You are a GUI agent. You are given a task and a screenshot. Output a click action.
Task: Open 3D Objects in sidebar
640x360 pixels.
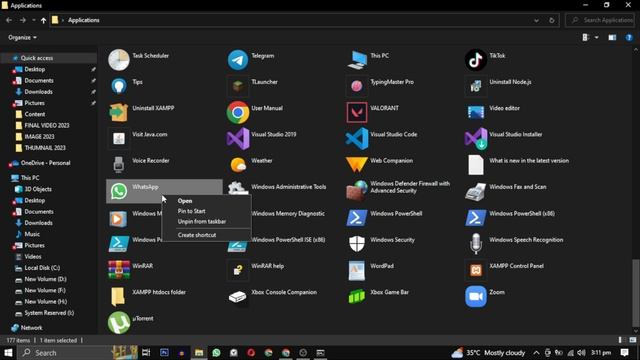pyautogui.click(x=38, y=189)
